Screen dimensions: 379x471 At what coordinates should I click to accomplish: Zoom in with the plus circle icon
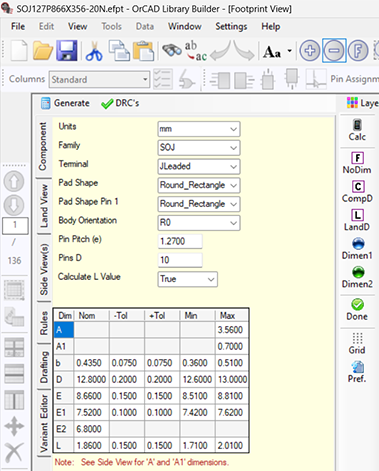(x=310, y=51)
